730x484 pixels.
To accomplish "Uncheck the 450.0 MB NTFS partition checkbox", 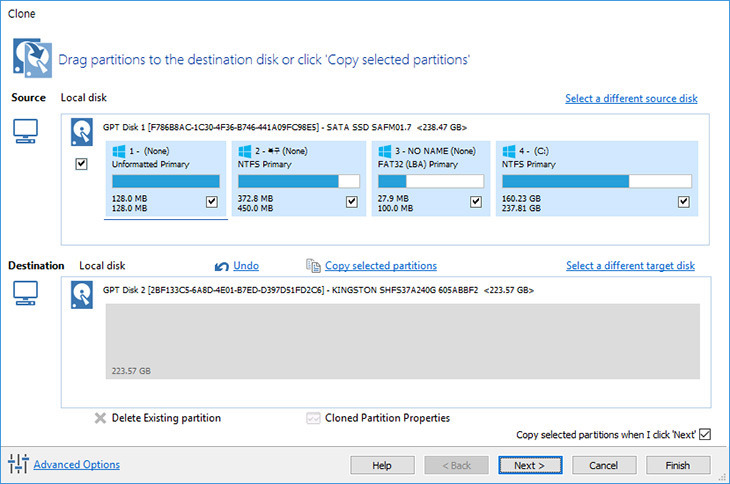I will tap(352, 202).
